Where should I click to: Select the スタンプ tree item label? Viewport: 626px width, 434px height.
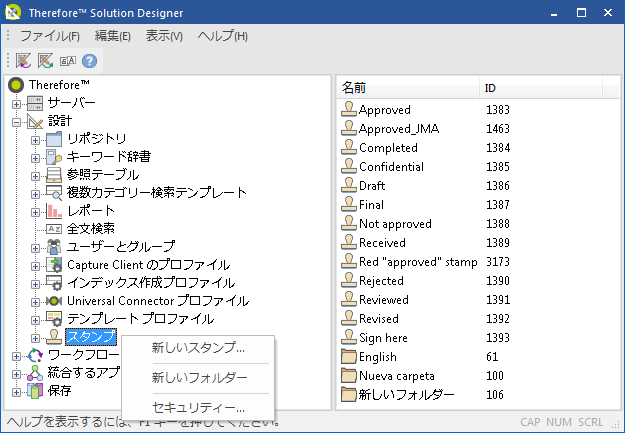pyautogui.click(x=91, y=337)
